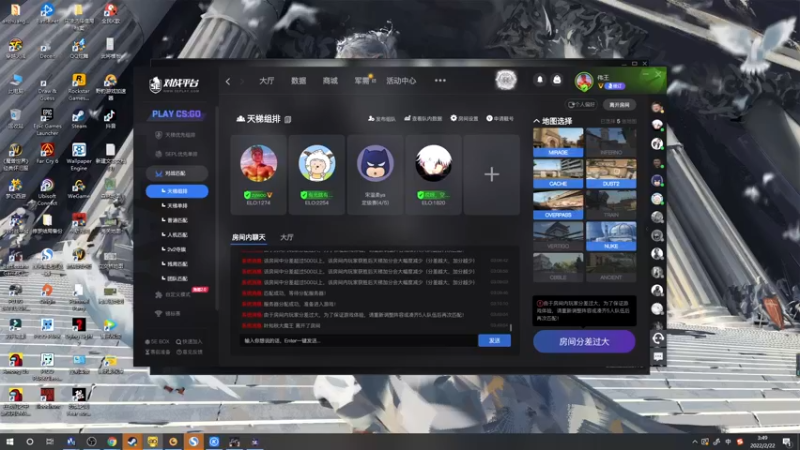Toggle the MIRAGE map selection
This screenshot has width=800, height=450.
coord(558,142)
